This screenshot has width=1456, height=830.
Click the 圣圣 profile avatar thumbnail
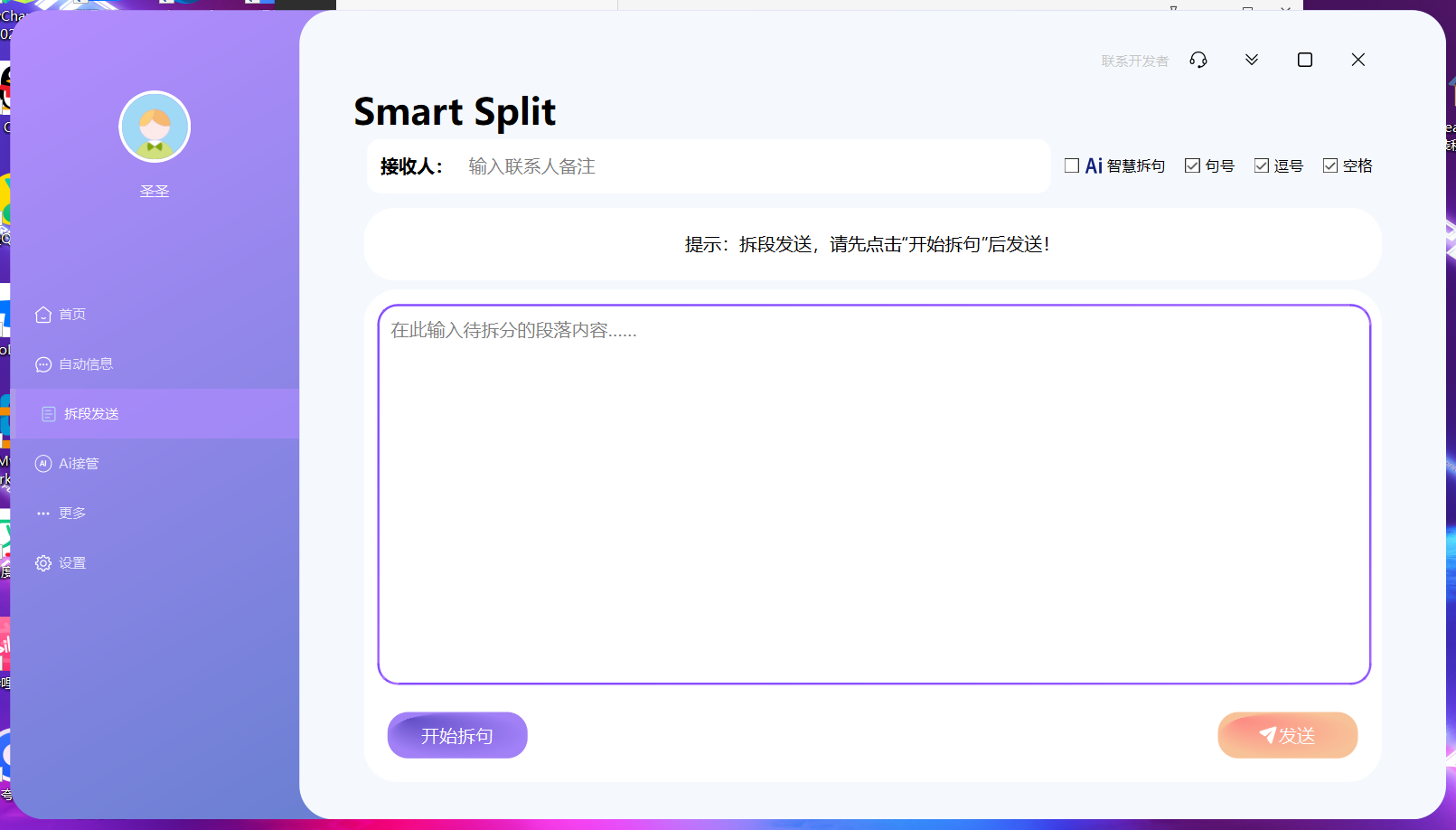click(x=155, y=127)
